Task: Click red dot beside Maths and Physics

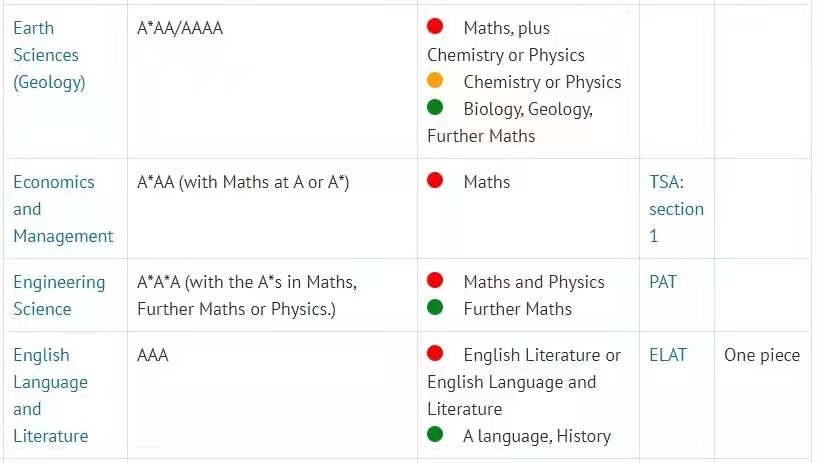Action: click(435, 280)
